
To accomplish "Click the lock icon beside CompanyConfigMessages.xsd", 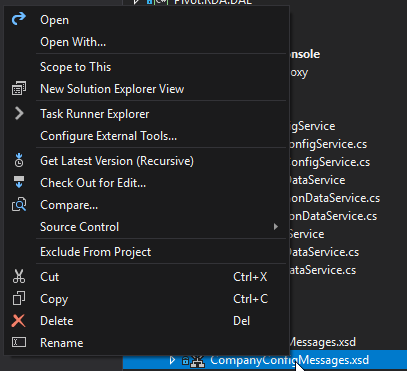I will click(185, 360).
